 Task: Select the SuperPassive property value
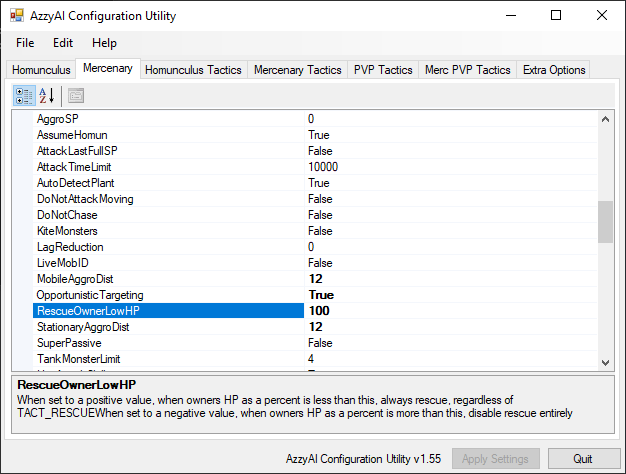pyautogui.click(x=450, y=343)
